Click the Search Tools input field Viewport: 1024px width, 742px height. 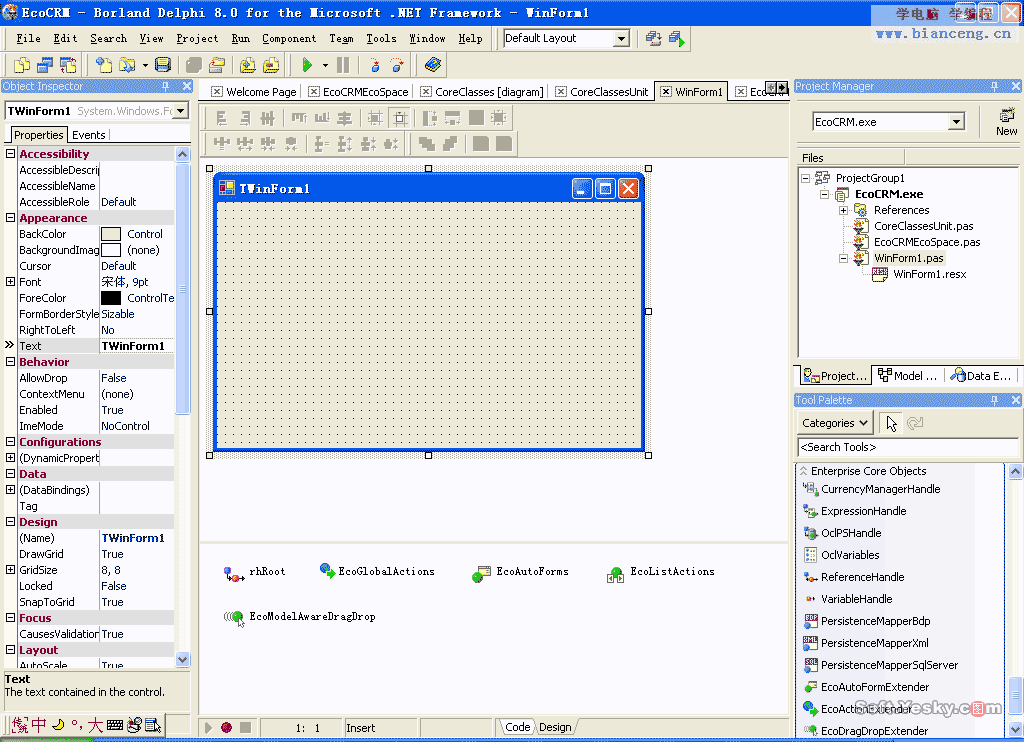click(x=907, y=447)
